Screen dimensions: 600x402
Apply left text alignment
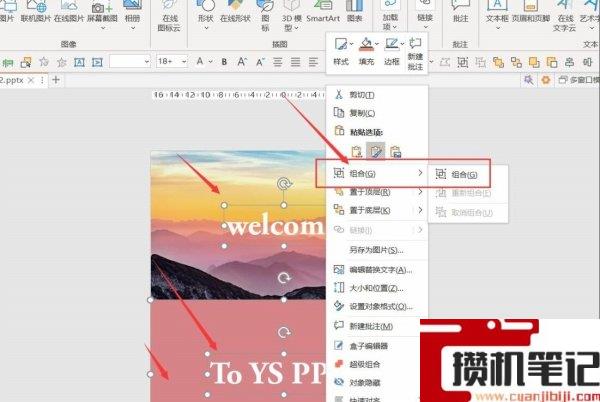pos(313,62)
